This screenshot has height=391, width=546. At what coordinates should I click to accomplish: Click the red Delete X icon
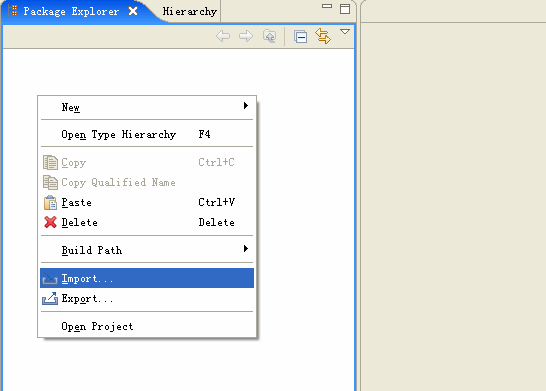click(x=50, y=222)
